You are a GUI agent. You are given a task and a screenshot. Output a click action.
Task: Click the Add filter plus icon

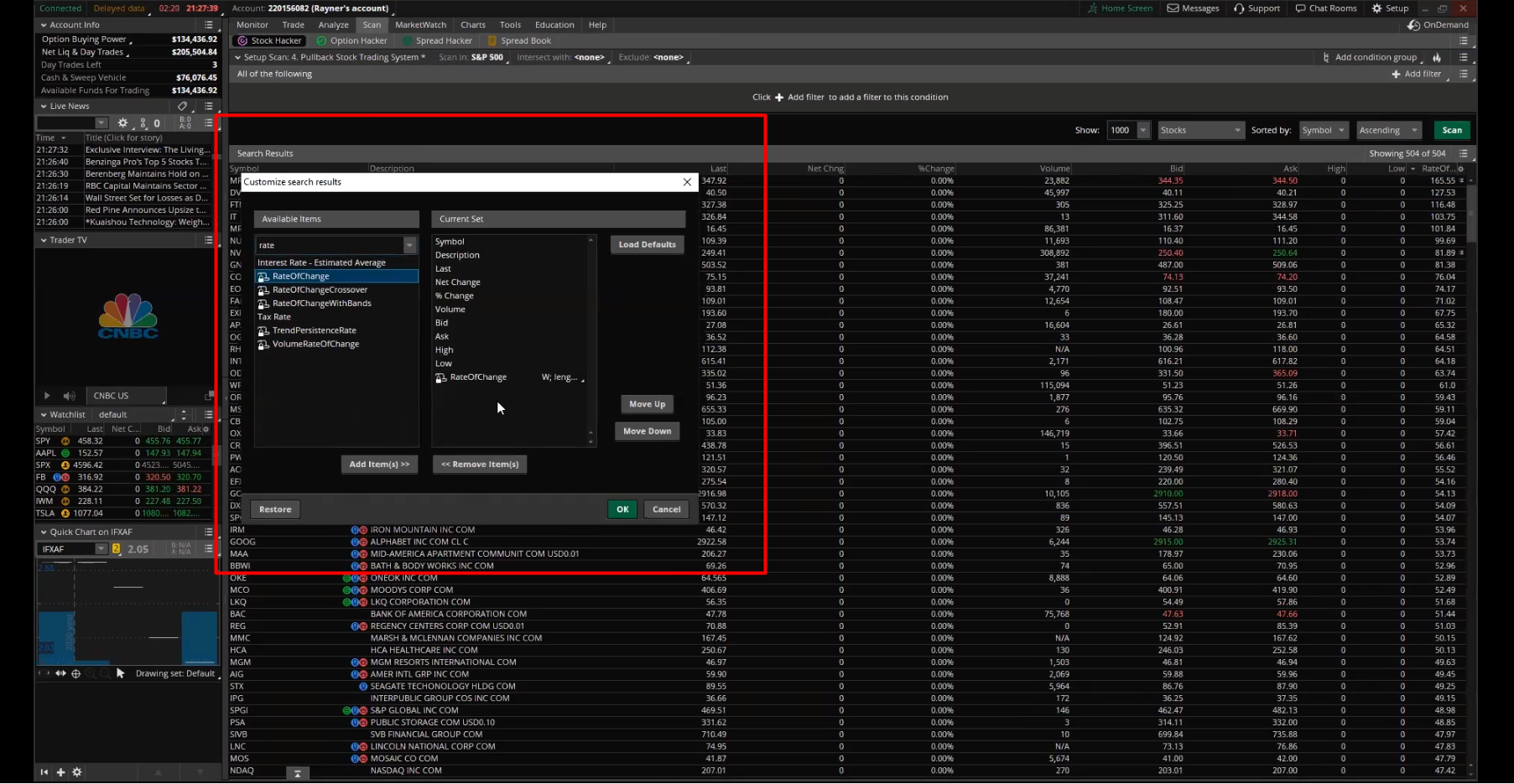click(1396, 74)
